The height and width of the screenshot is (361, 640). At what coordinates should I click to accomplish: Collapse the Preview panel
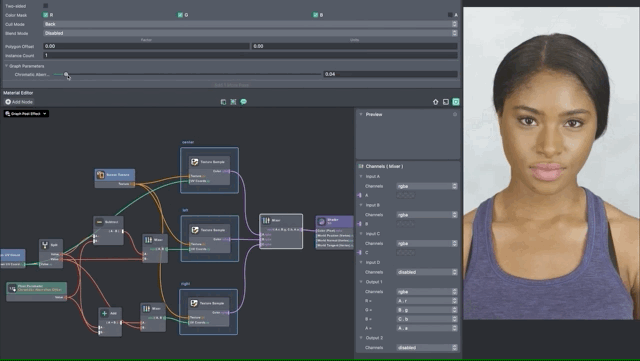pyautogui.click(x=361, y=114)
